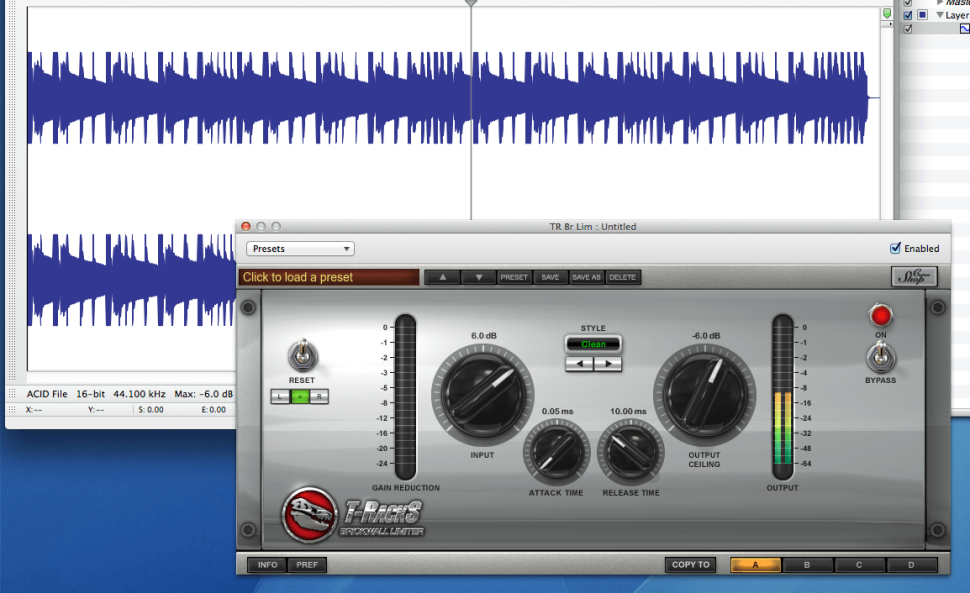
Task: Flip the RESET meter toggle switch
Action: (x=303, y=356)
